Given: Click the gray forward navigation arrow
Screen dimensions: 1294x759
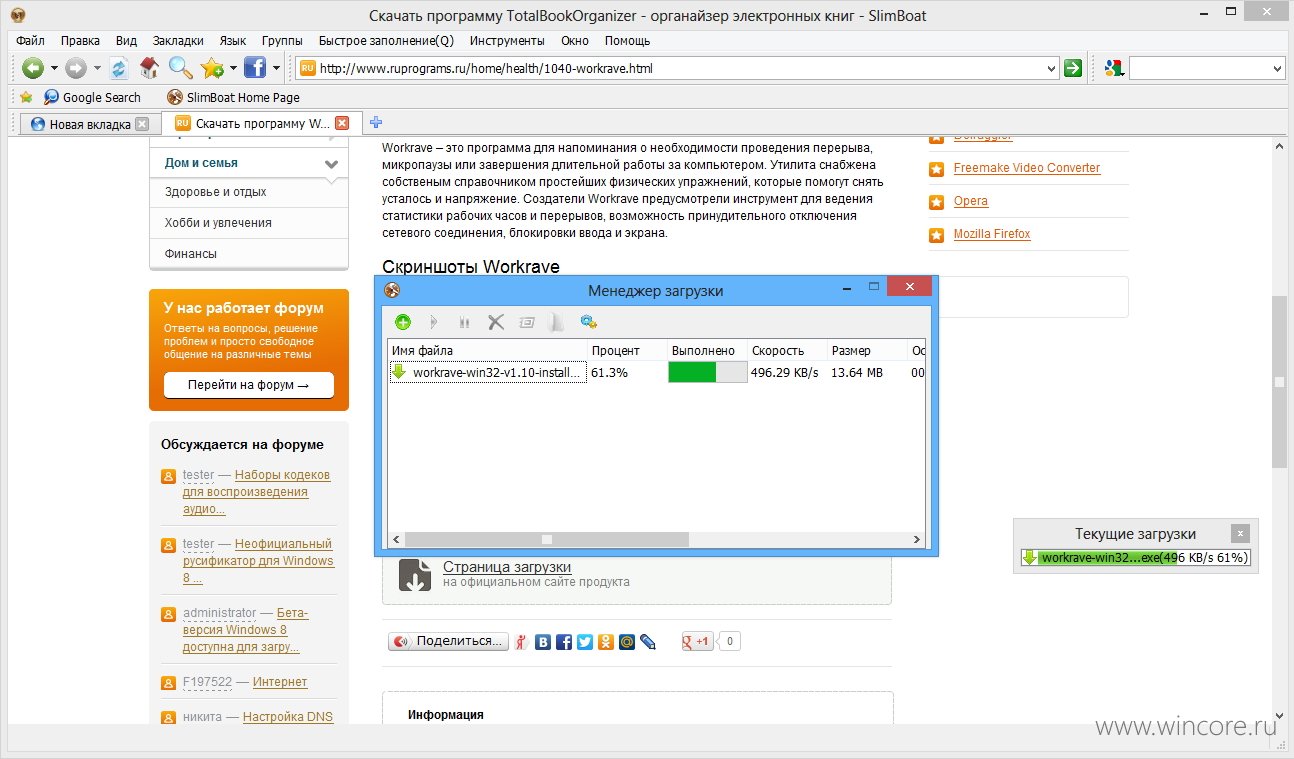Looking at the screenshot, I should (76, 68).
